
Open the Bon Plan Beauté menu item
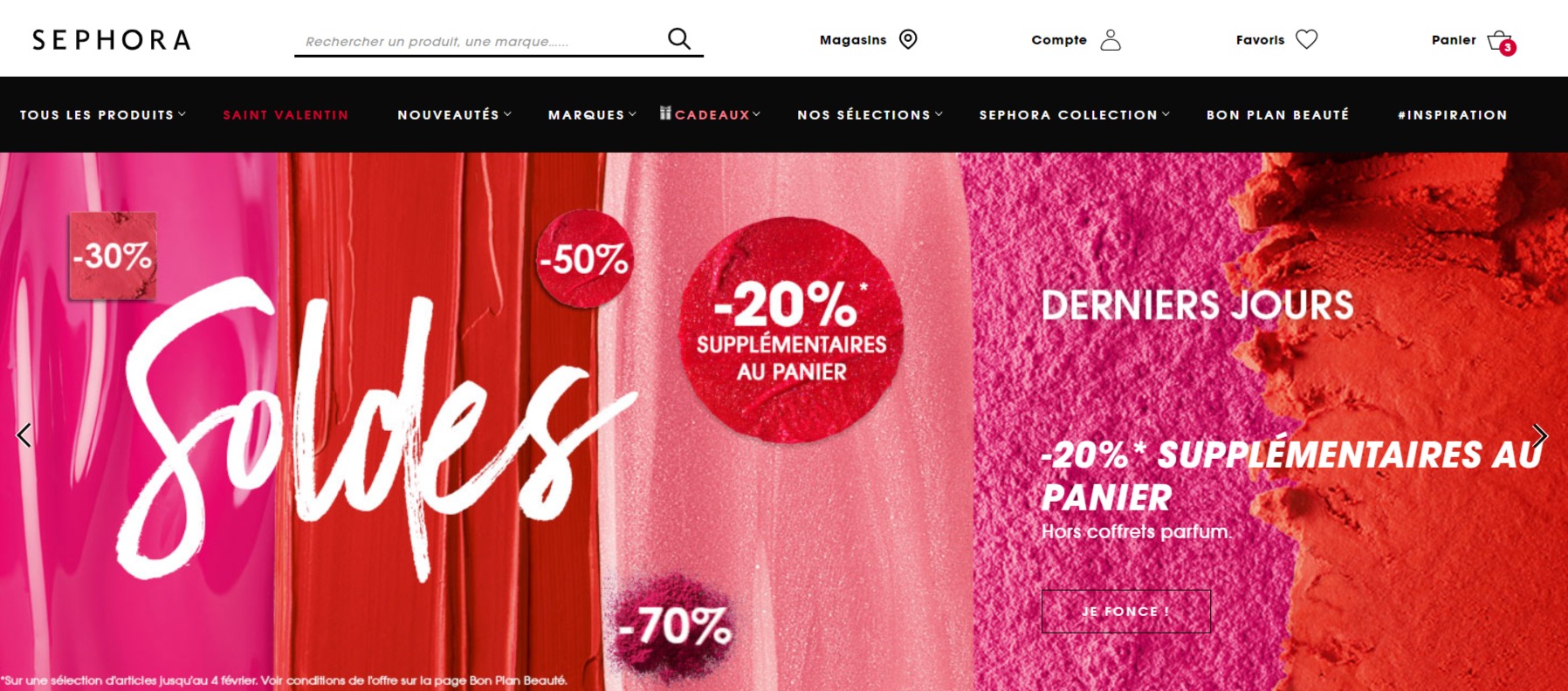click(x=1278, y=115)
